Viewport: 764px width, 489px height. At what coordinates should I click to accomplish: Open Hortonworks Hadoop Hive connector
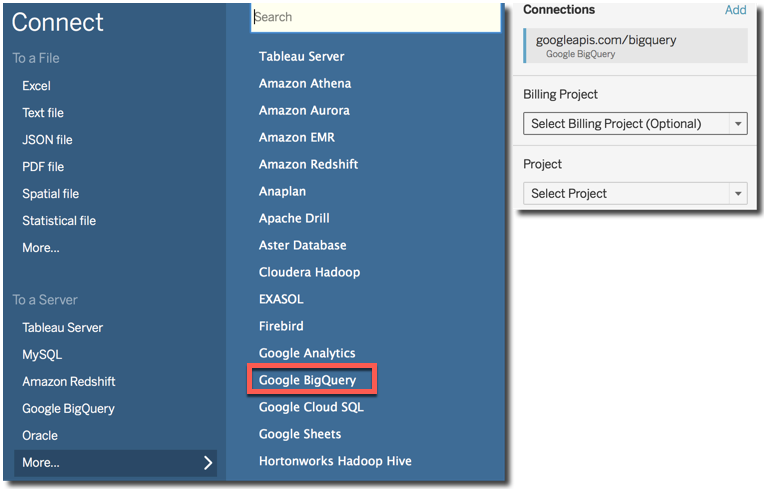click(x=335, y=461)
